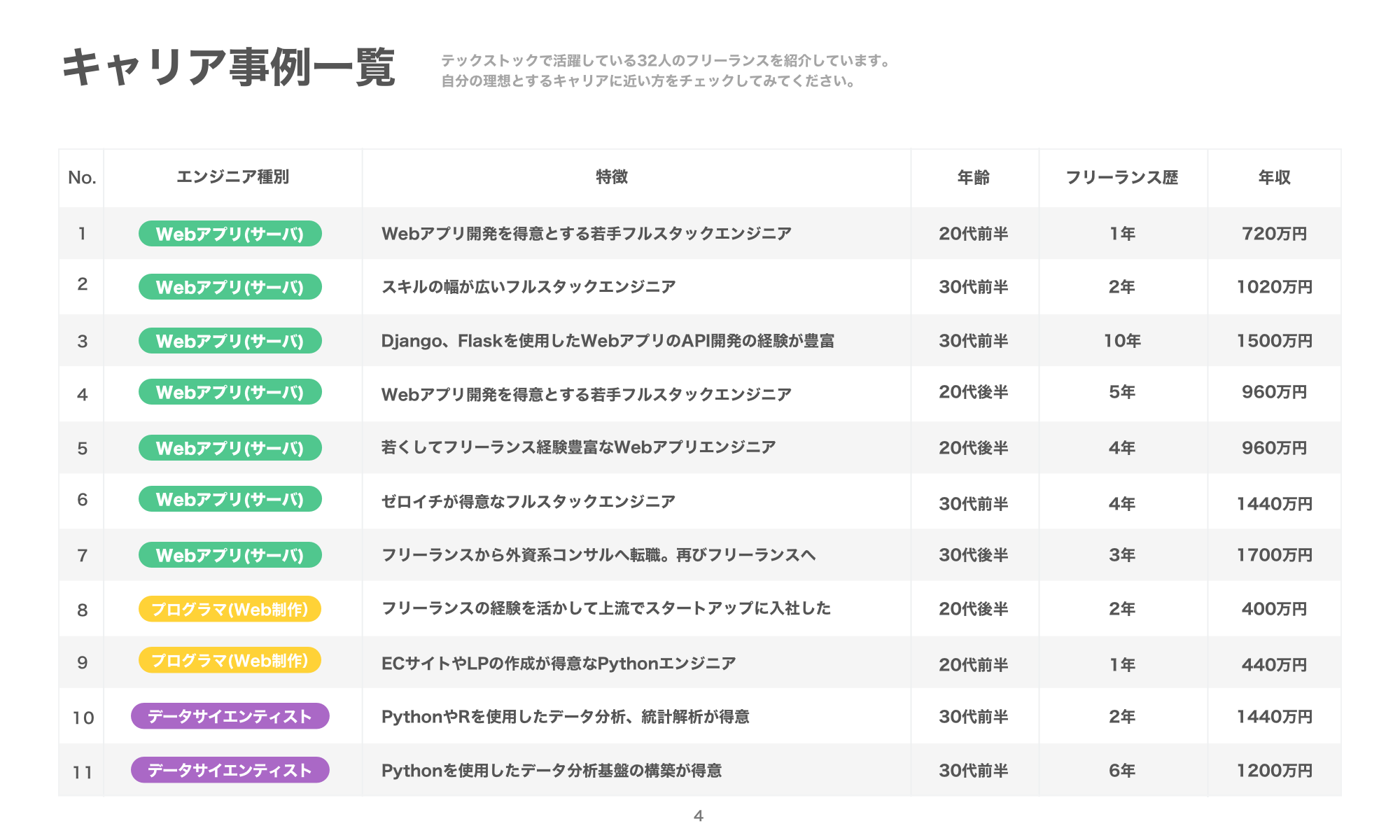Click the 1700万円 income cell
Image resolution: width=1400 pixels, height=840 pixels.
(1274, 555)
